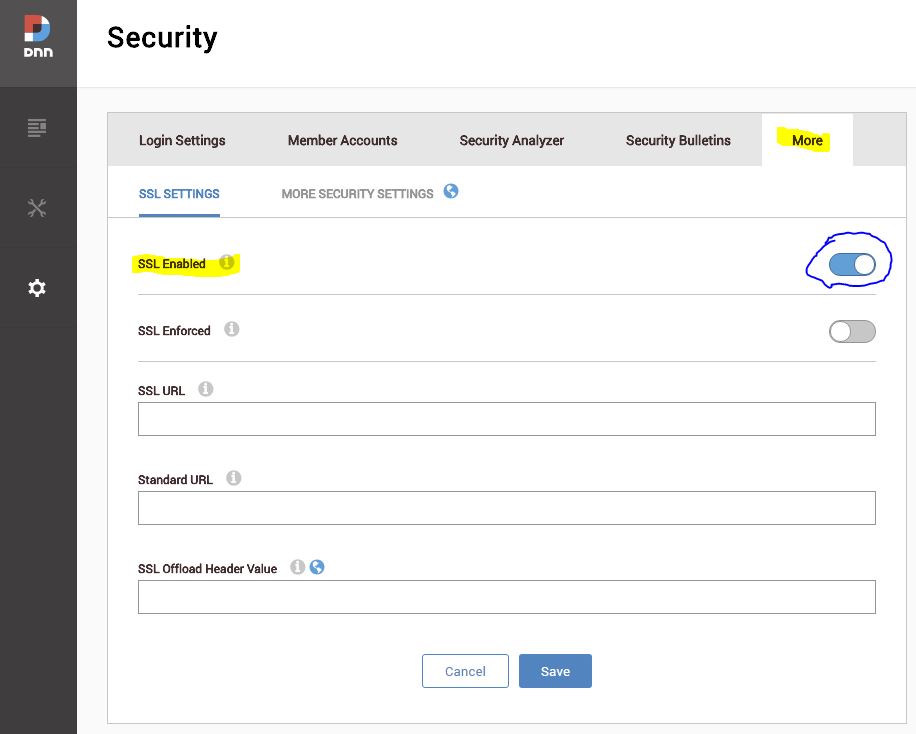Click globe icon beside SSL Offload Header Value

317,567
